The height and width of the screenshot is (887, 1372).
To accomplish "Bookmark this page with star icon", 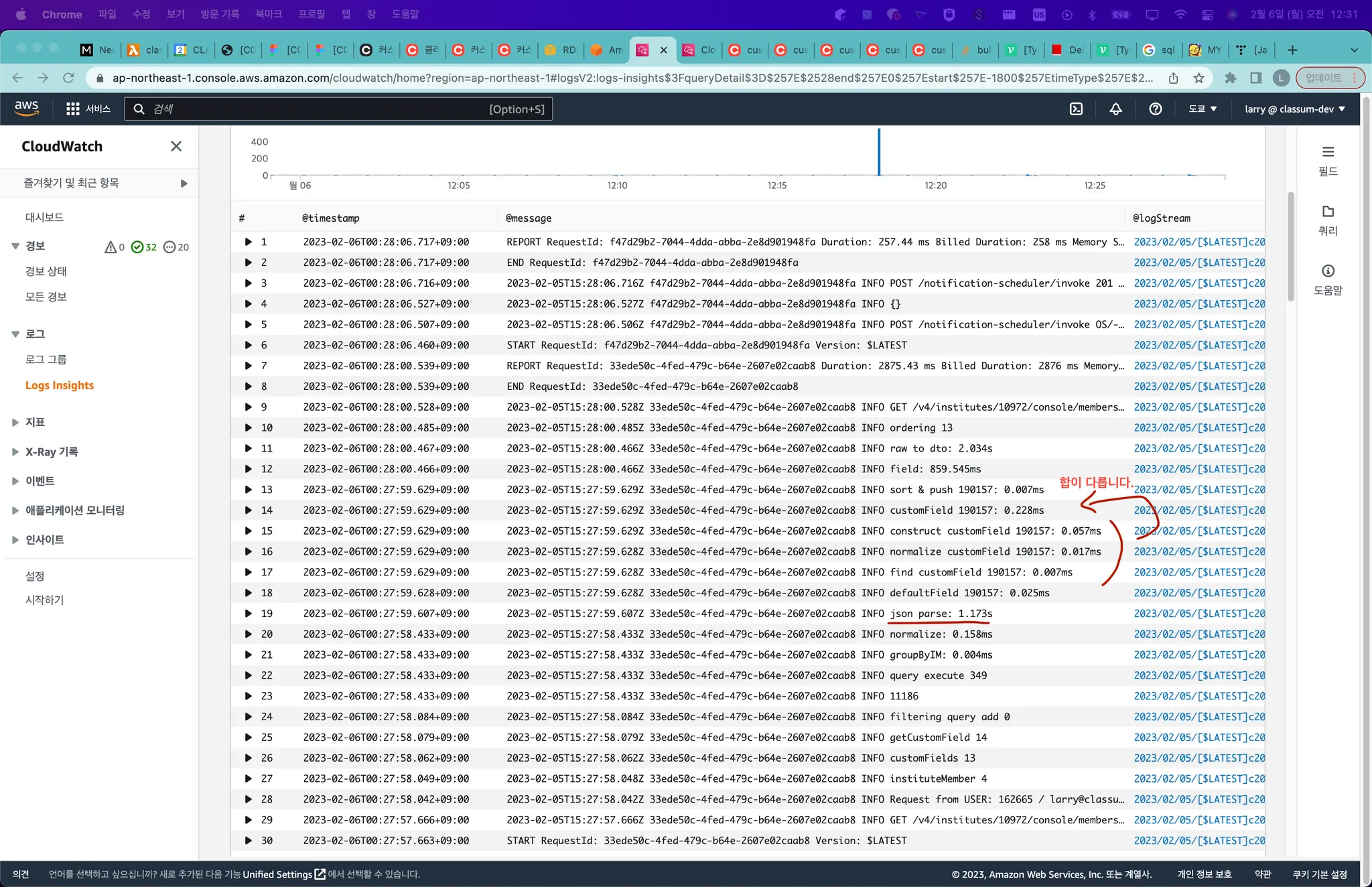I will (1198, 78).
